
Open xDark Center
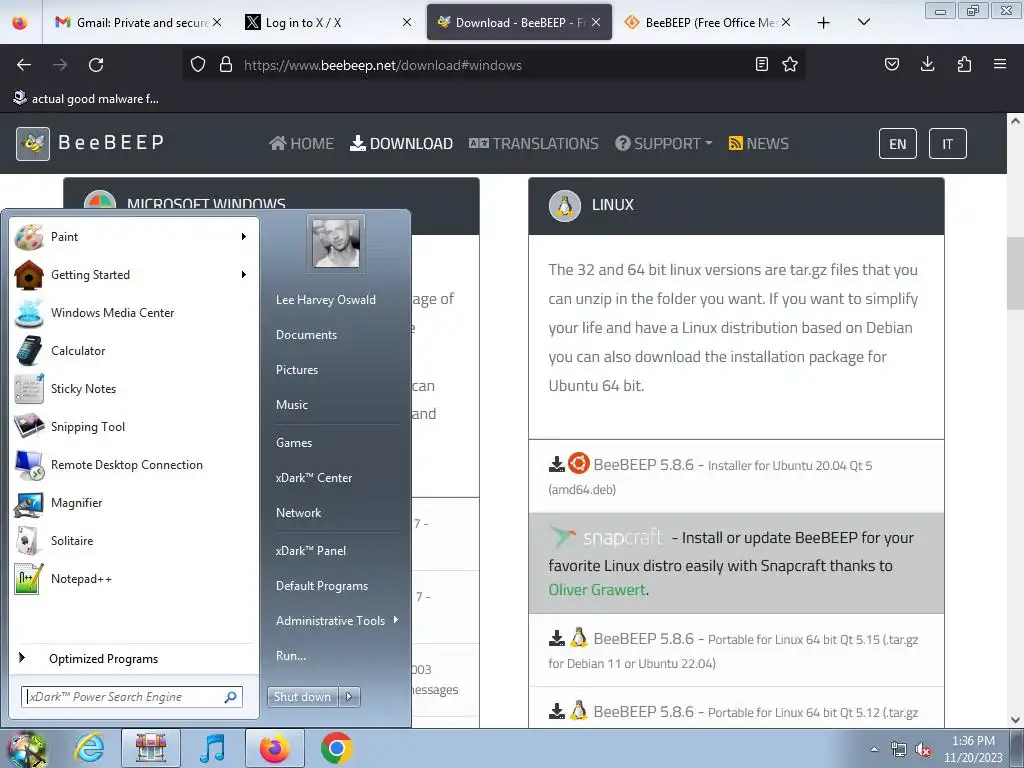click(x=314, y=478)
